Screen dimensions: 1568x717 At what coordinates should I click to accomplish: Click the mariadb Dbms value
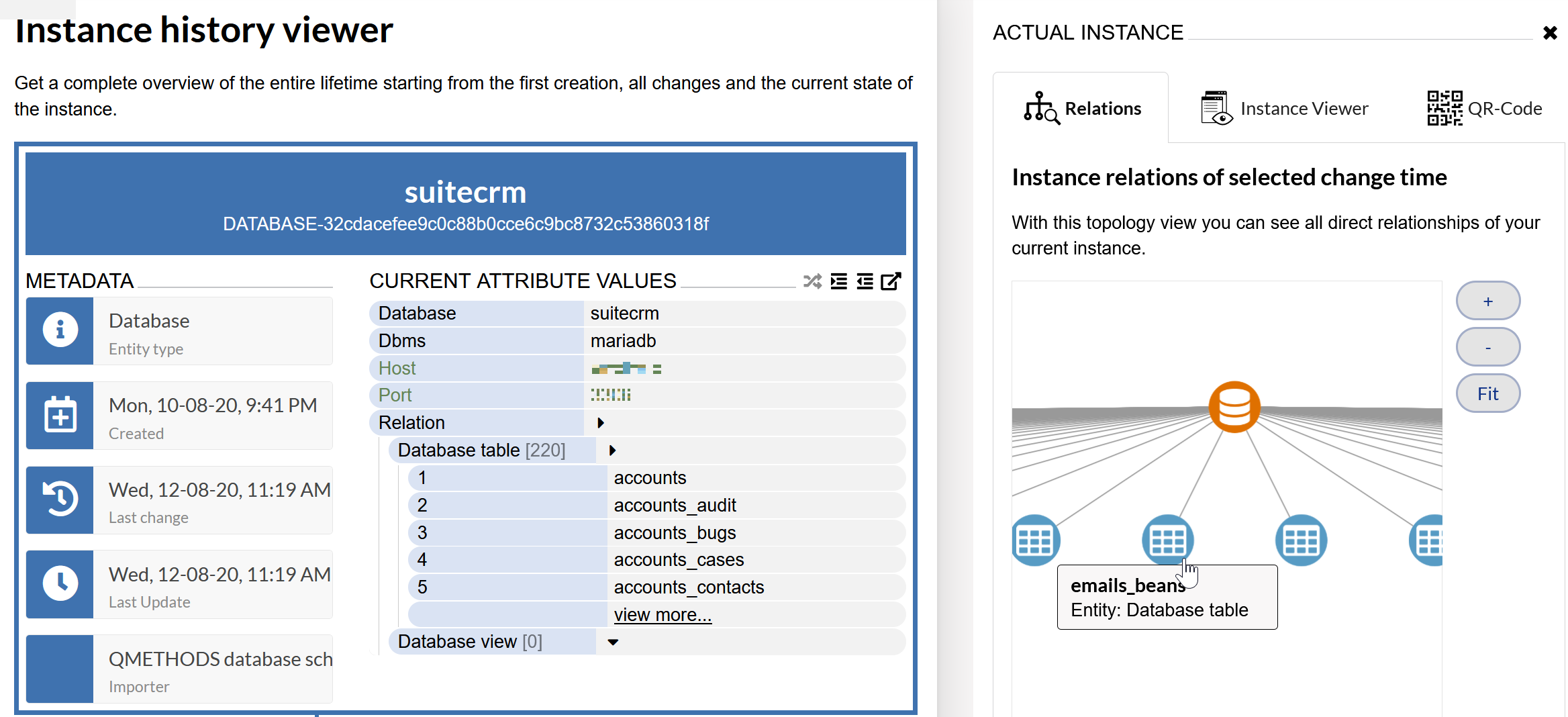pos(623,340)
